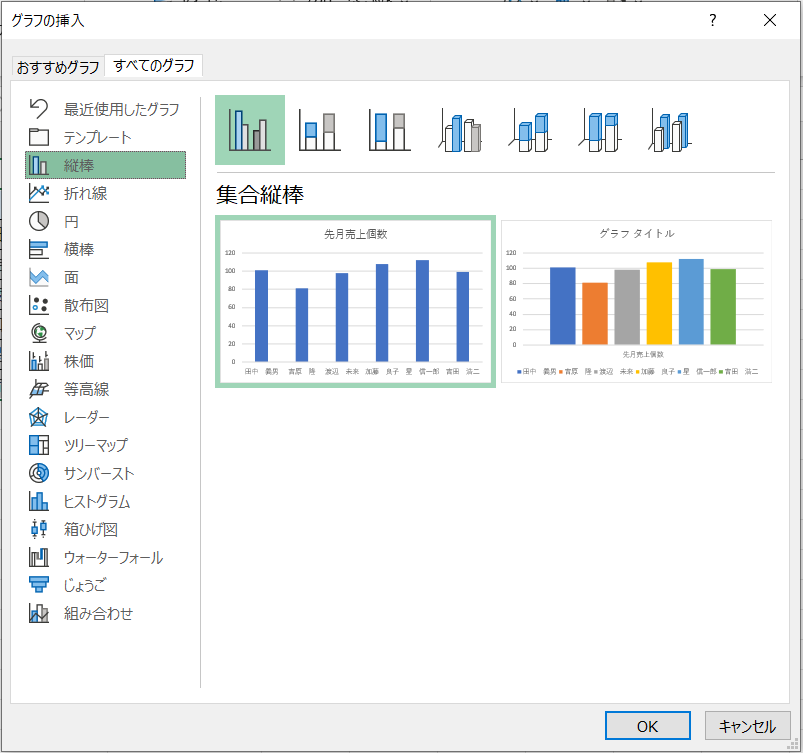This screenshot has height=753, width=803.
Task: Click the box and whisker chart icon
Action: coord(39,529)
